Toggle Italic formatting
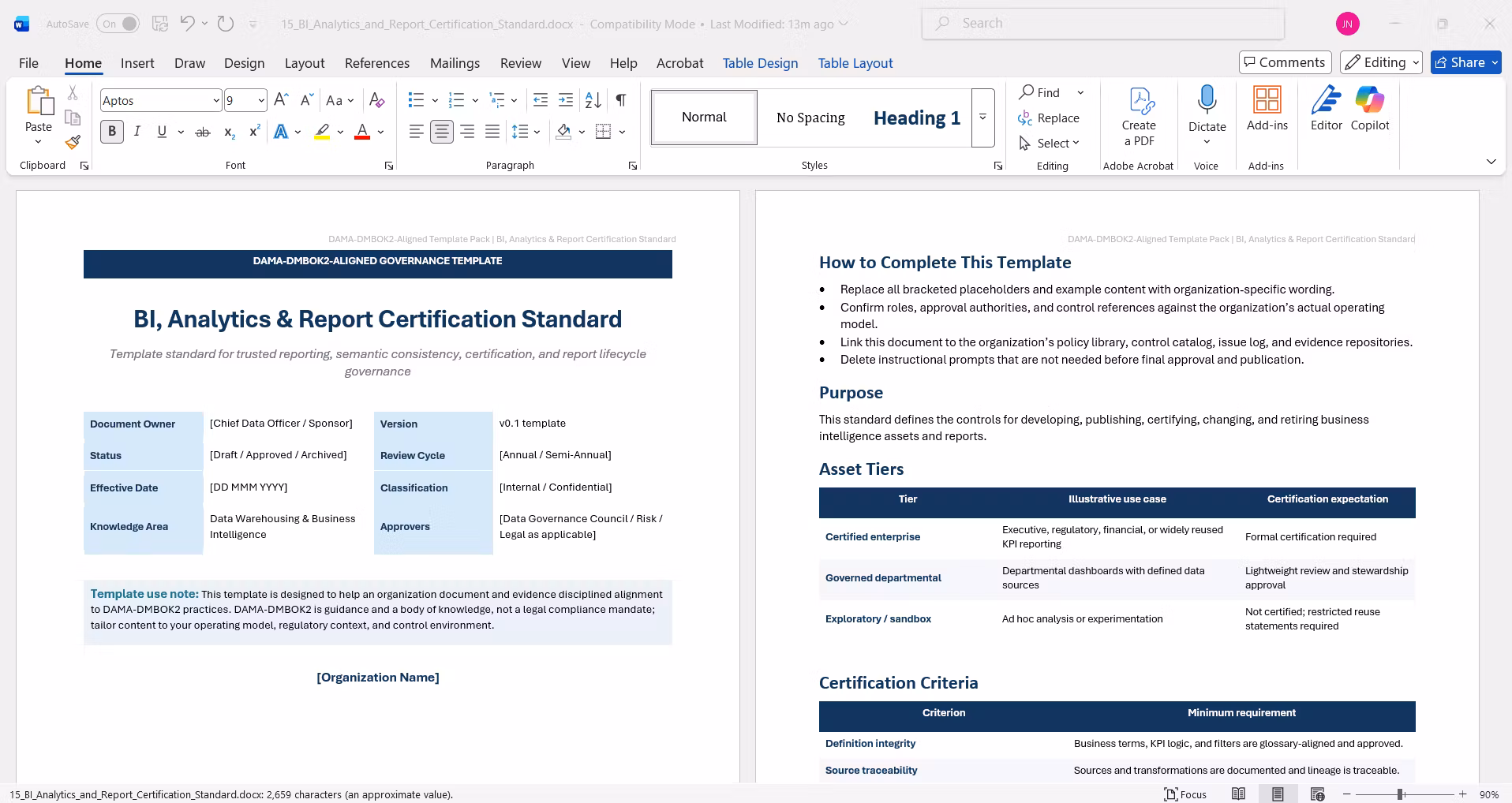 [x=137, y=132]
